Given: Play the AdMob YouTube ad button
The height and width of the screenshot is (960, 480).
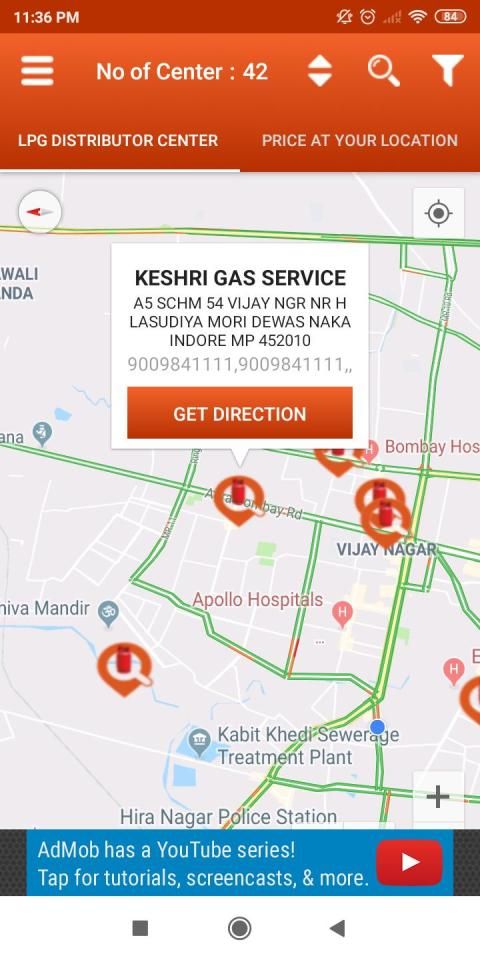Looking at the screenshot, I should tap(409, 863).
